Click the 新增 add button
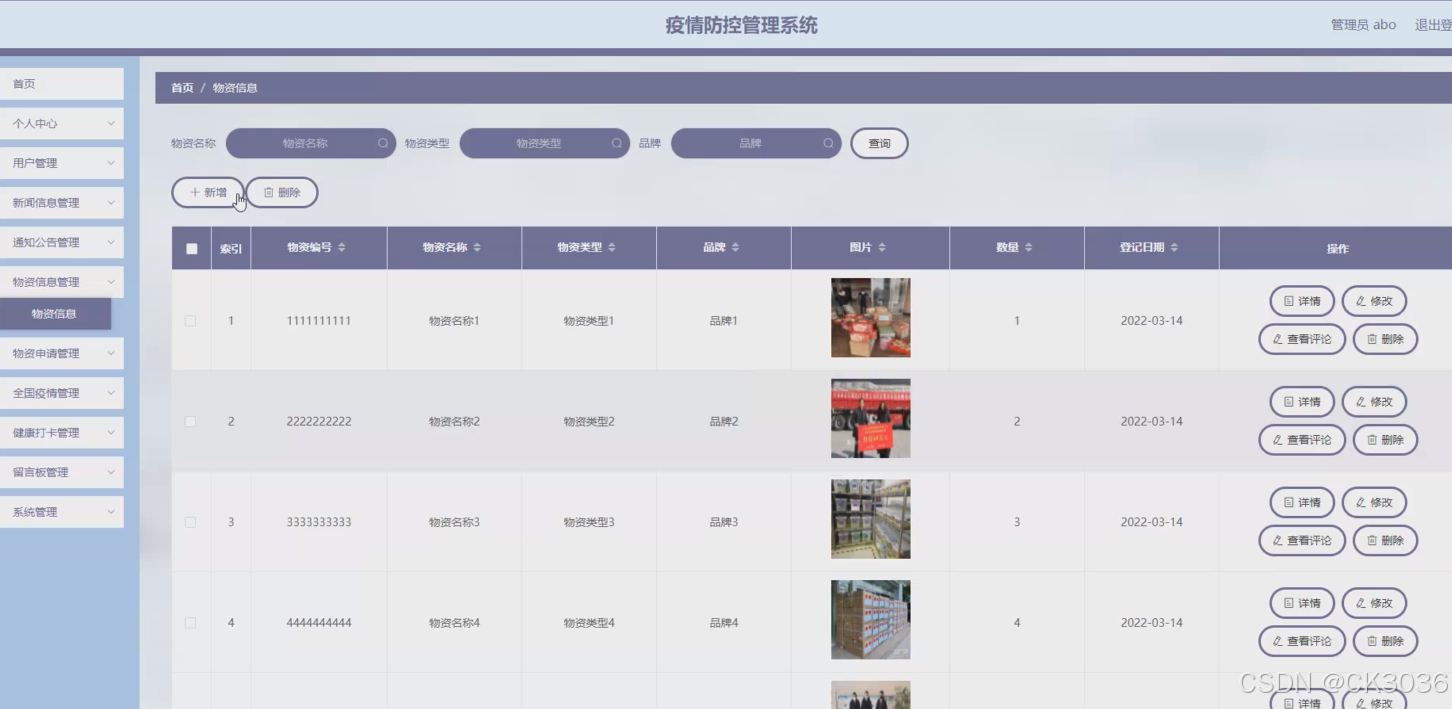The height and width of the screenshot is (709, 1452). pos(208,192)
